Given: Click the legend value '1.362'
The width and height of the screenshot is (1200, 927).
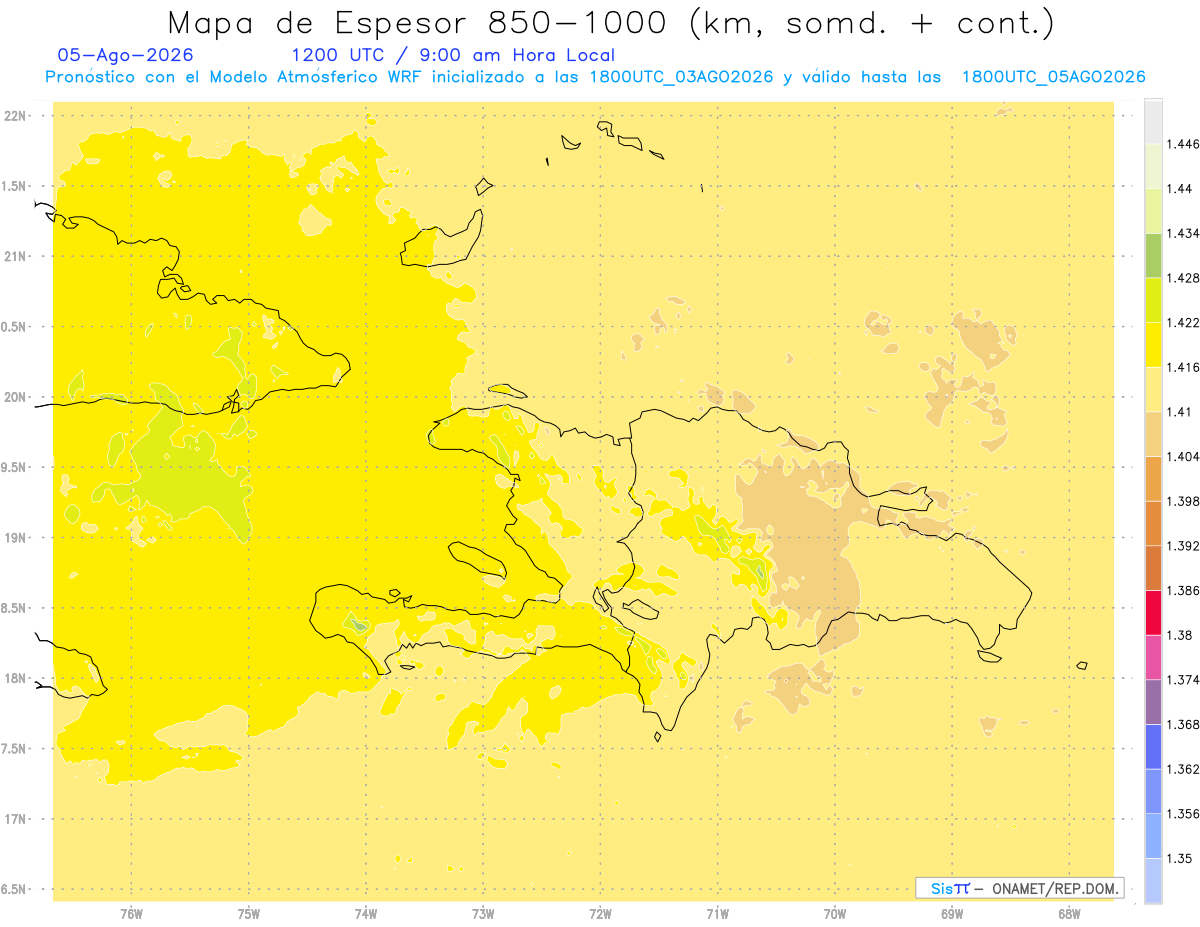Looking at the screenshot, I should tap(1183, 769).
